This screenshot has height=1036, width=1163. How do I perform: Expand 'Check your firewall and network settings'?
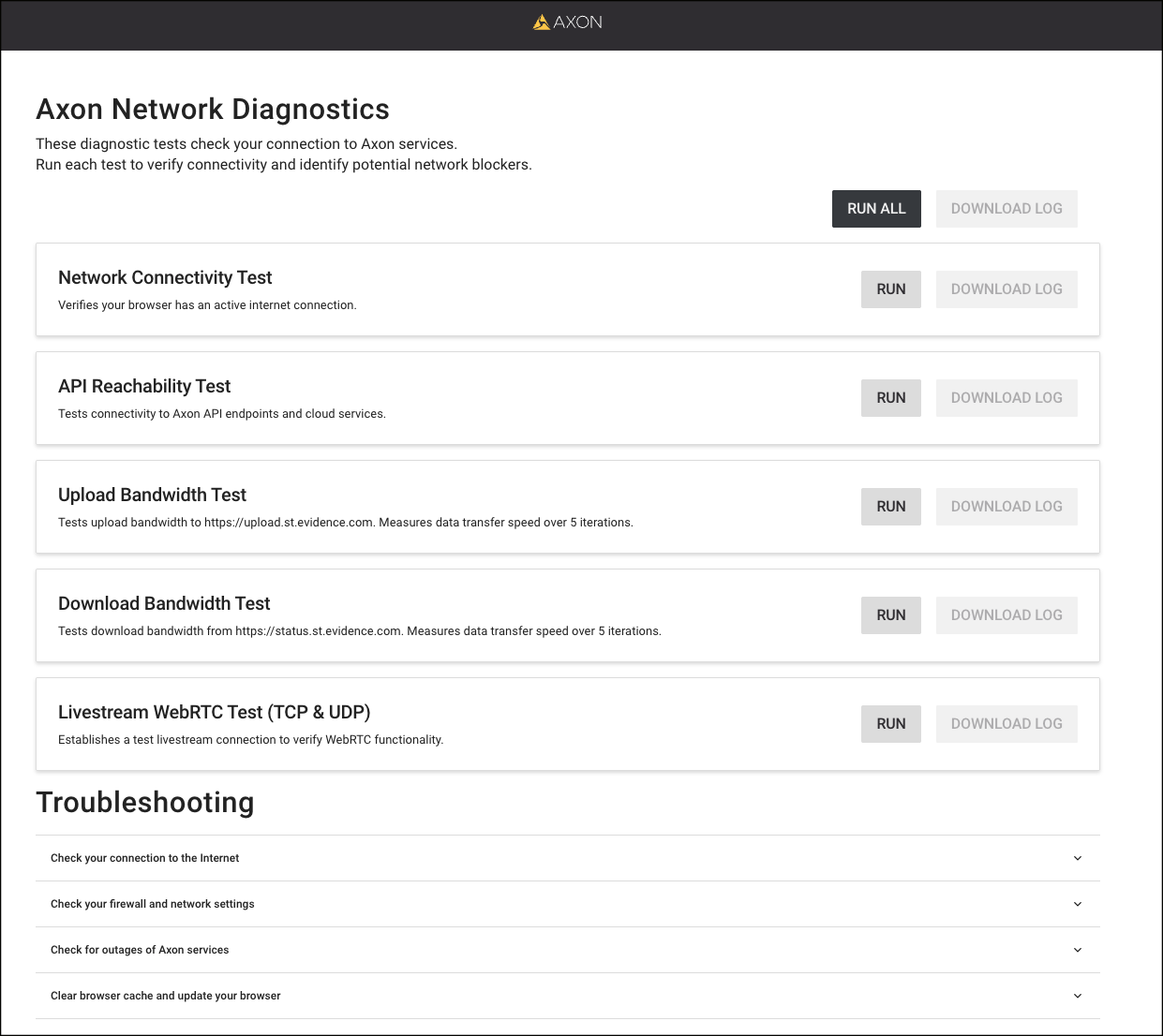pyautogui.click(x=153, y=904)
